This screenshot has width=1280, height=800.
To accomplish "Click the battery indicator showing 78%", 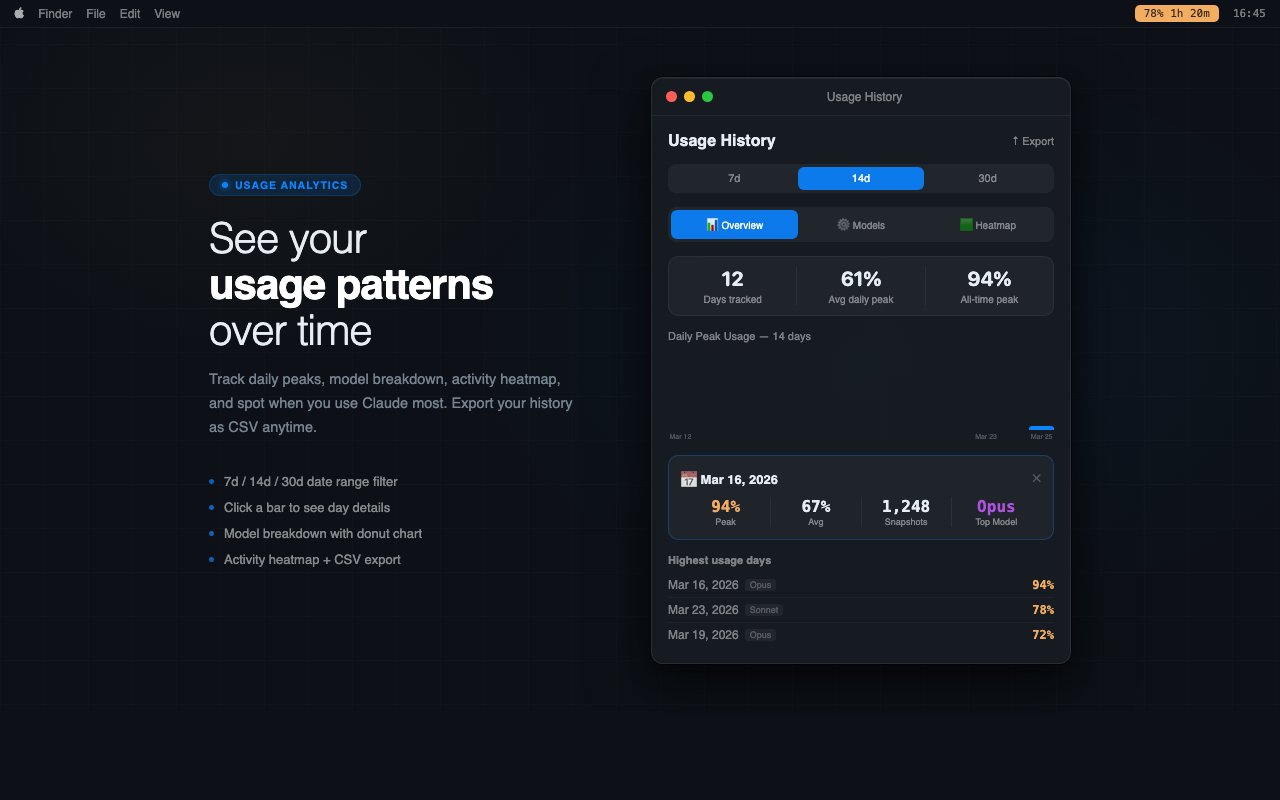I will click(x=1176, y=13).
